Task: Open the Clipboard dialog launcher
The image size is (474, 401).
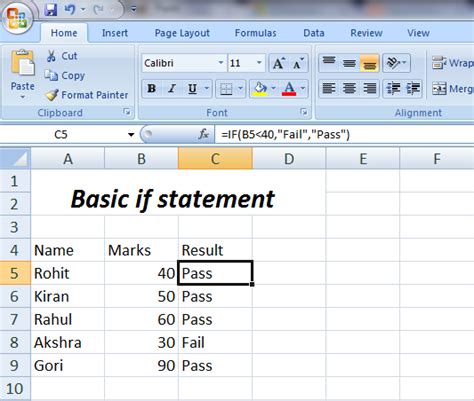Action: coord(127,112)
